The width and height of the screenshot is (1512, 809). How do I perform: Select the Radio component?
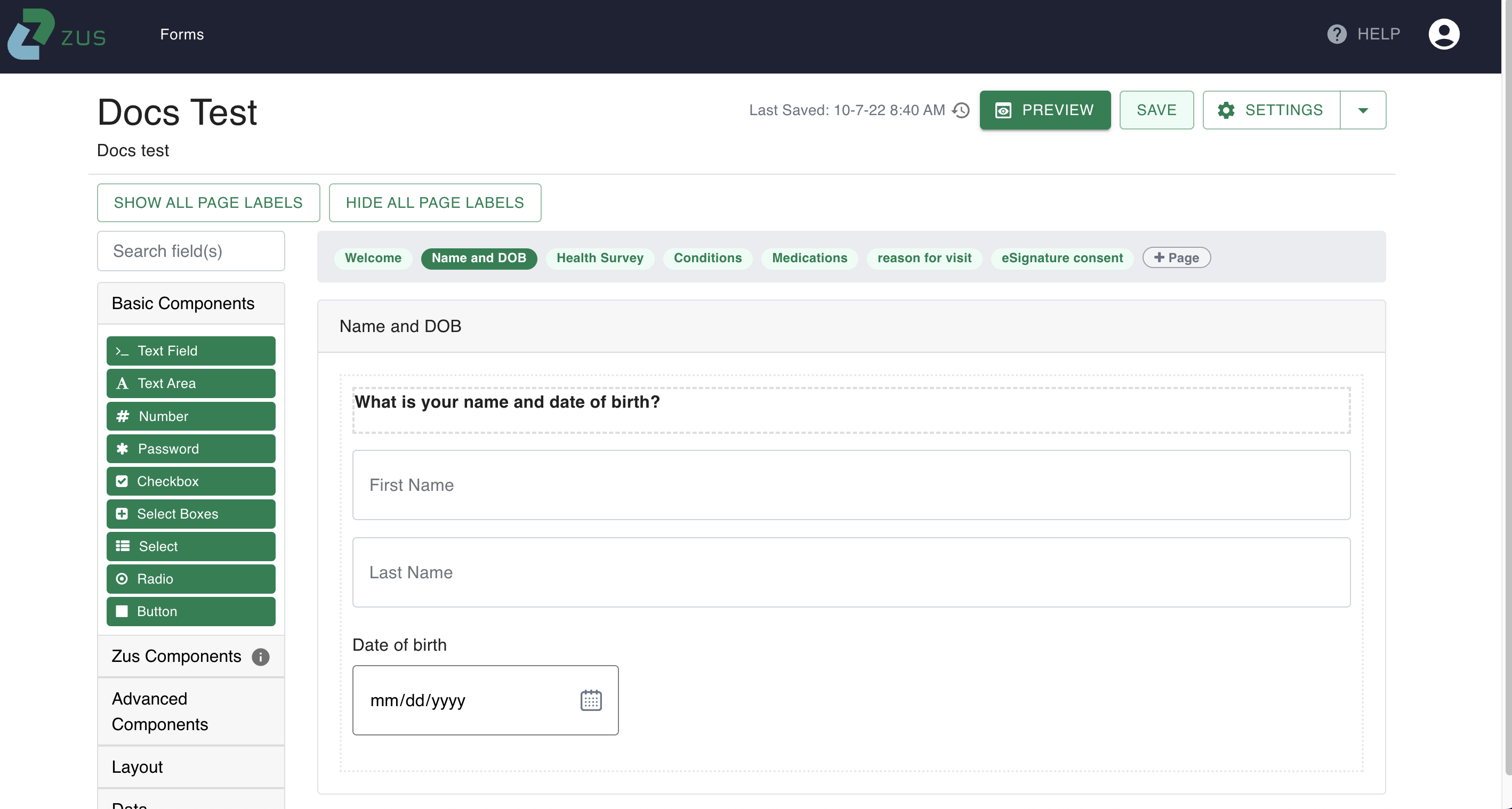191,578
